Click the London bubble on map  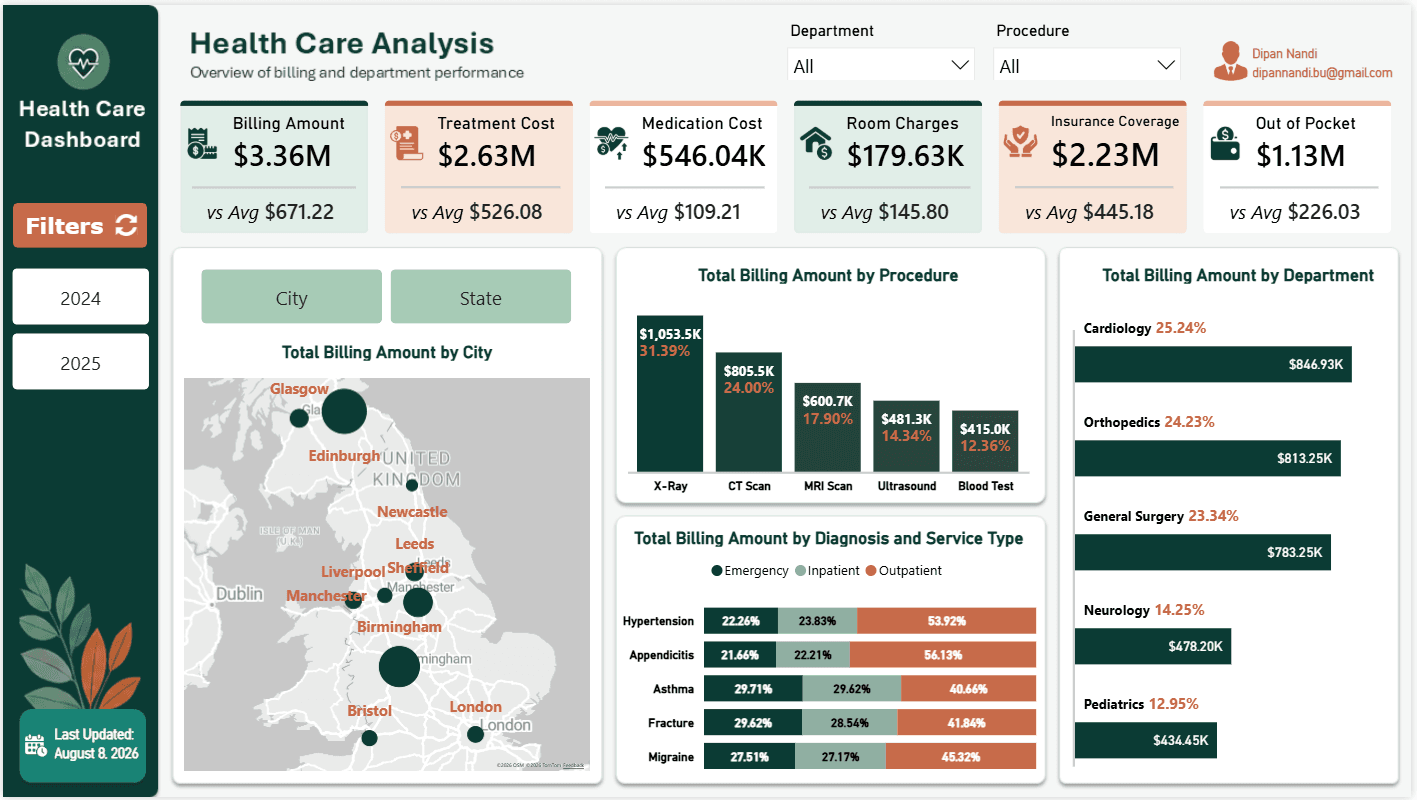tap(476, 734)
